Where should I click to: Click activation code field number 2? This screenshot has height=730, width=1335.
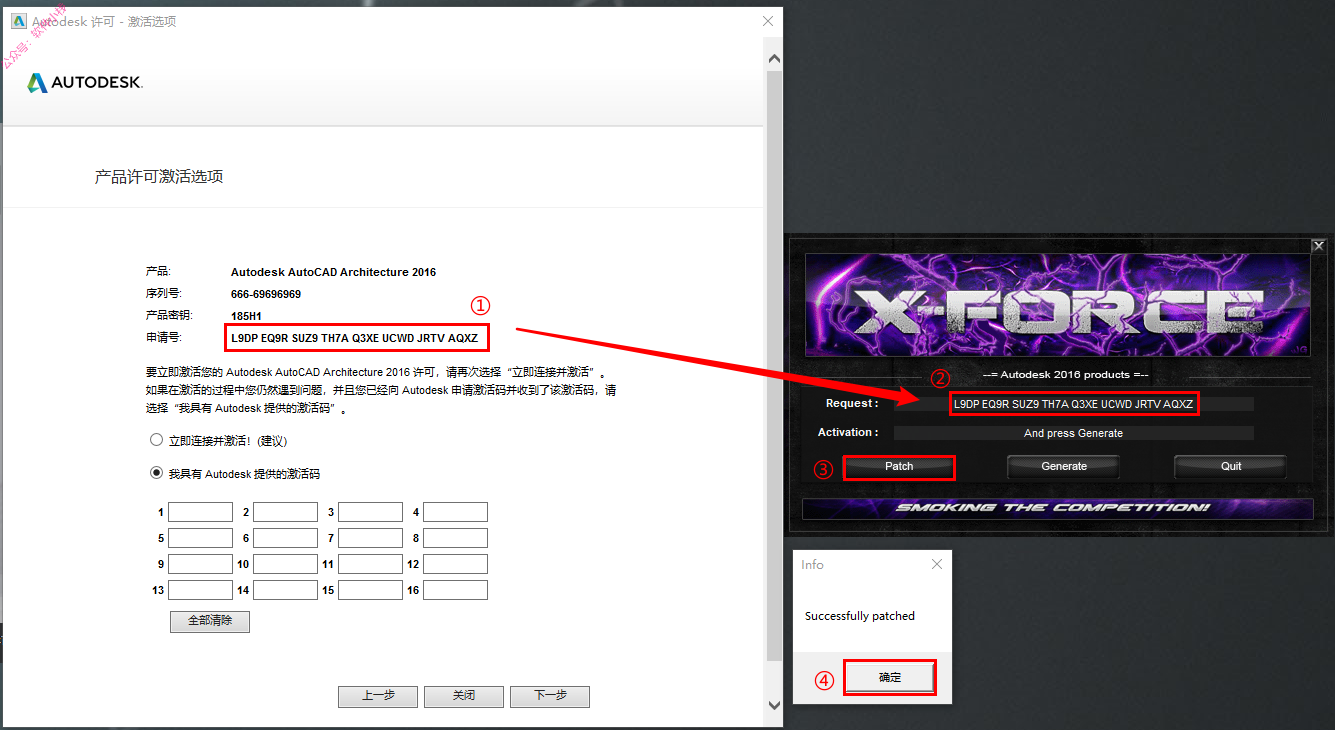tap(285, 512)
